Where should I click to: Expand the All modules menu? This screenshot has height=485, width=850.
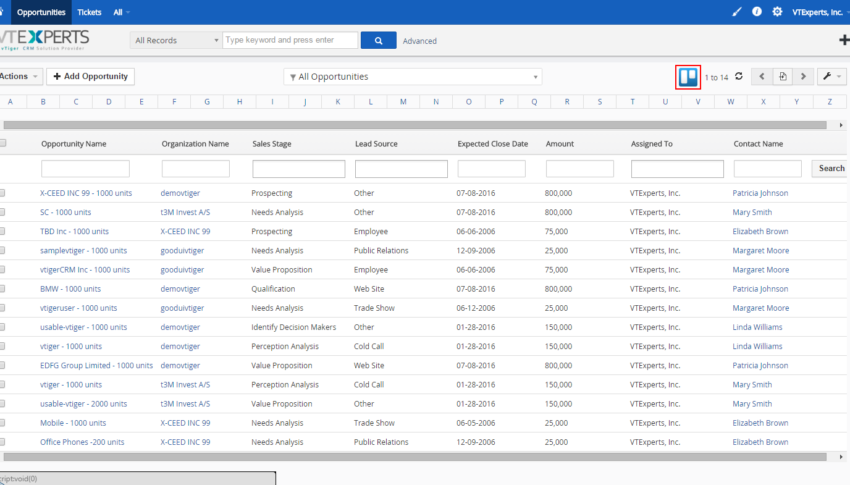[121, 12]
